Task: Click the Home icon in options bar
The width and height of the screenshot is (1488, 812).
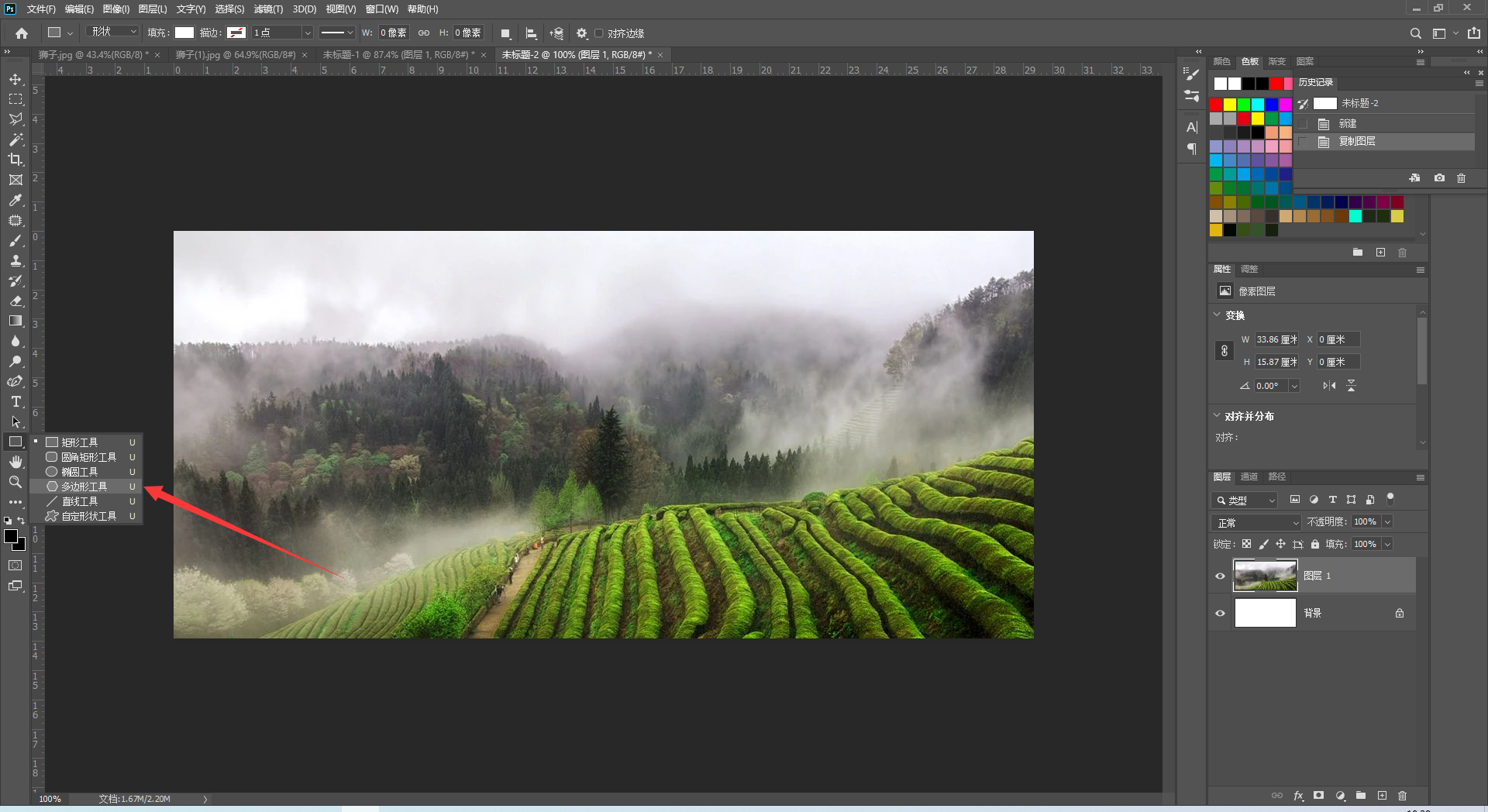Action: click(22, 33)
